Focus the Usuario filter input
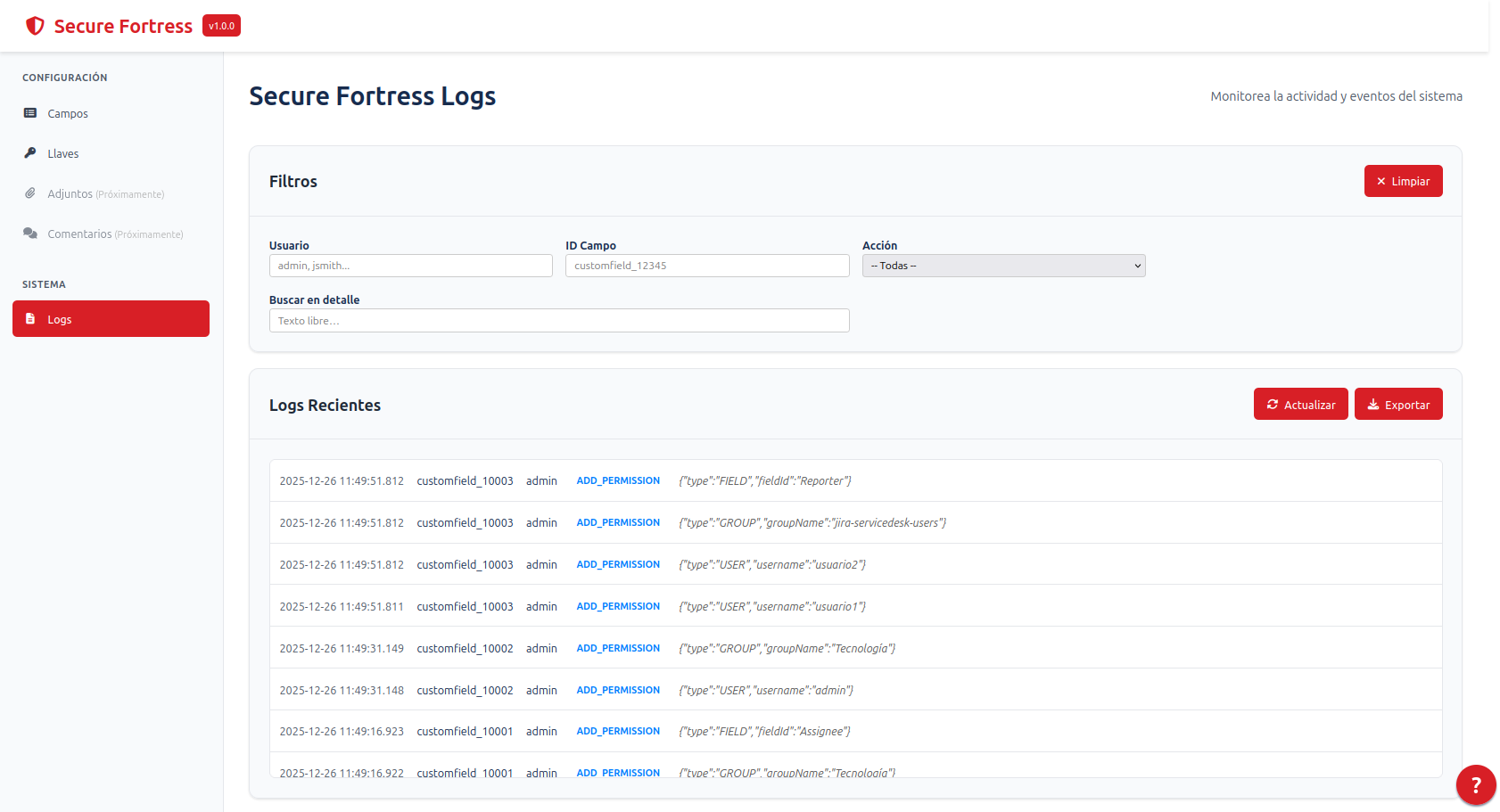The image size is (1500, 812). 410,266
